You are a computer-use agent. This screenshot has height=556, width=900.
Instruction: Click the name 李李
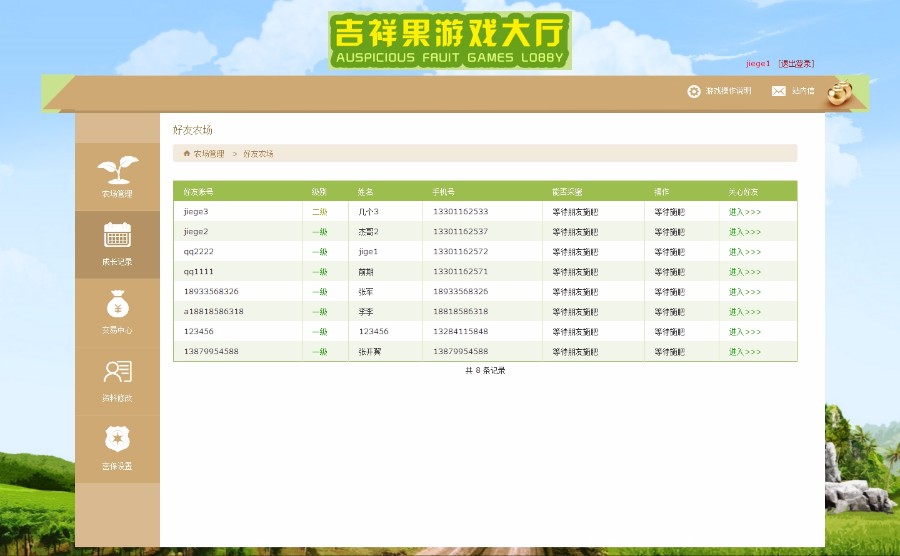tap(366, 312)
